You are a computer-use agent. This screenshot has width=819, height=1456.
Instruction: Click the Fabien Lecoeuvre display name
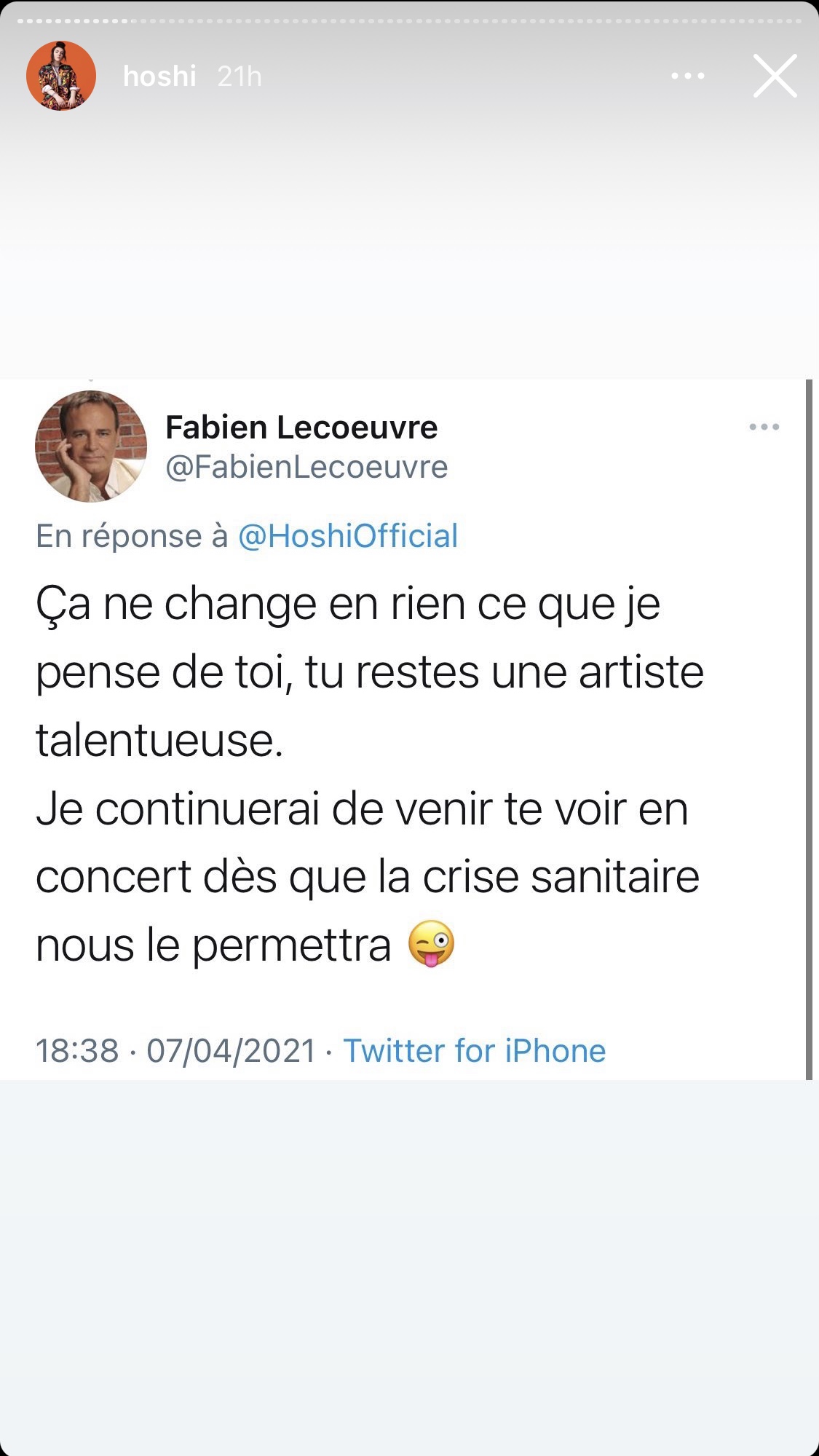301,428
